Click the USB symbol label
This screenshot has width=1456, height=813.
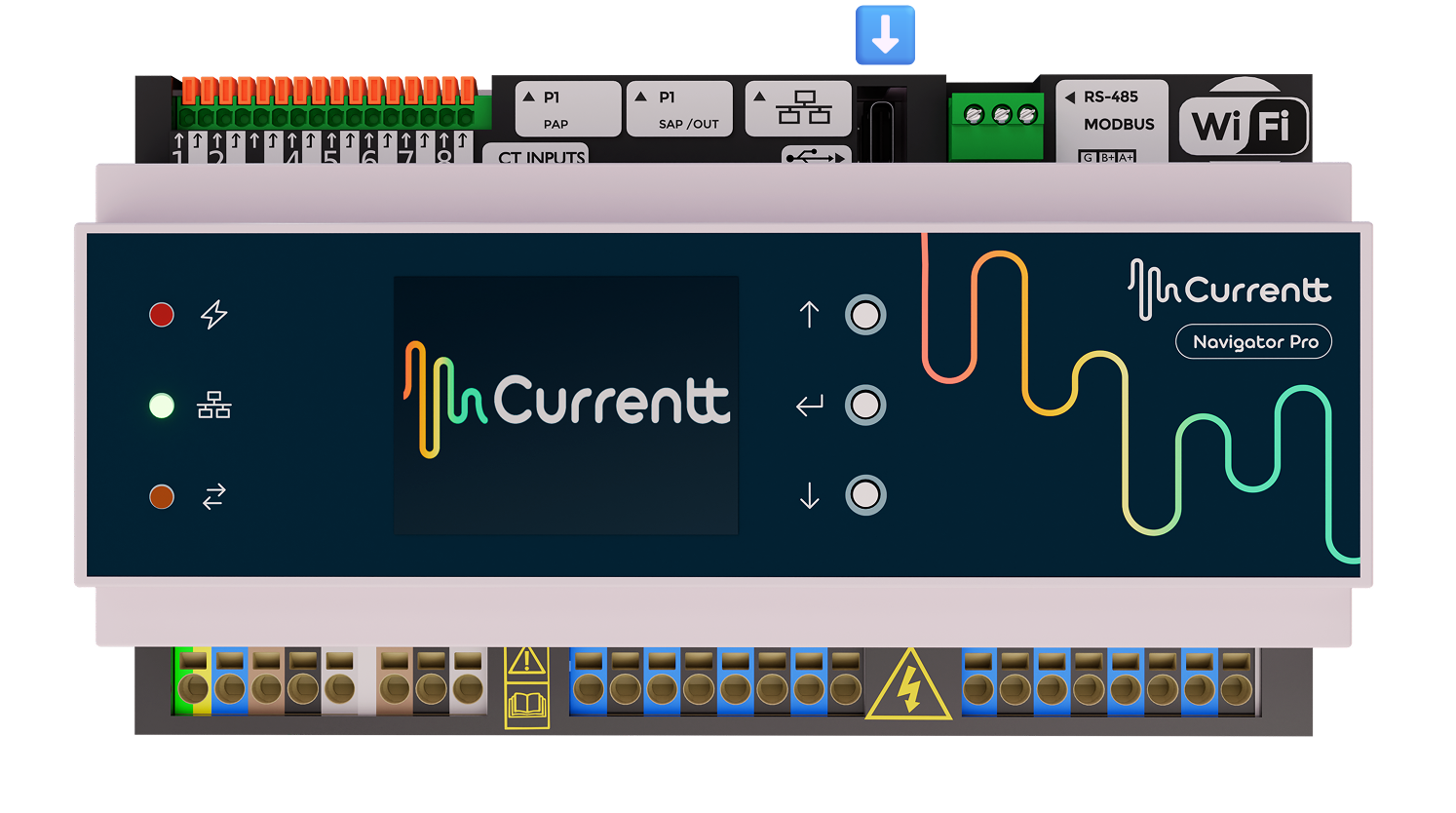816,156
